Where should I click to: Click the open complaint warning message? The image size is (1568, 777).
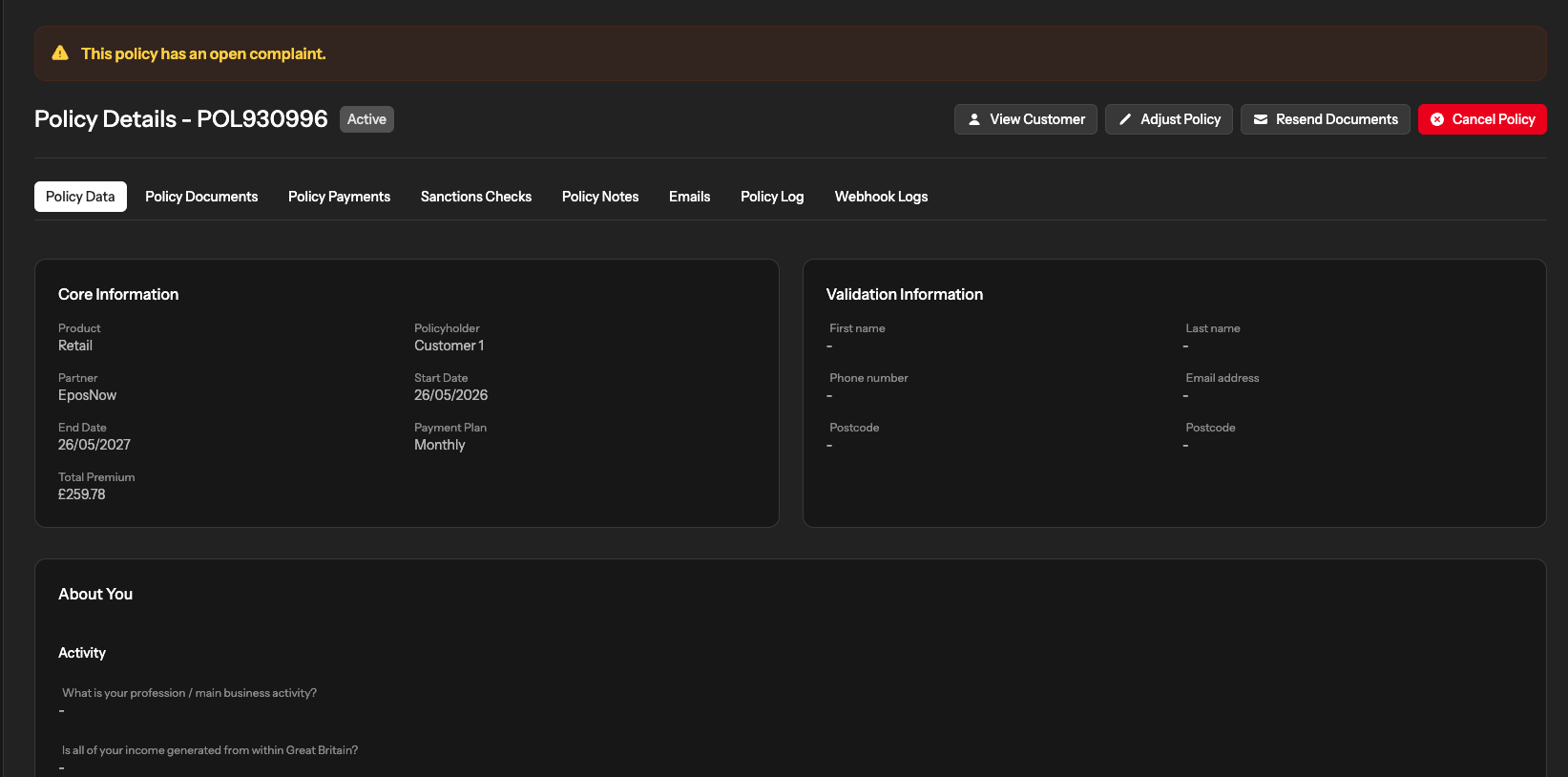pos(203,53)
